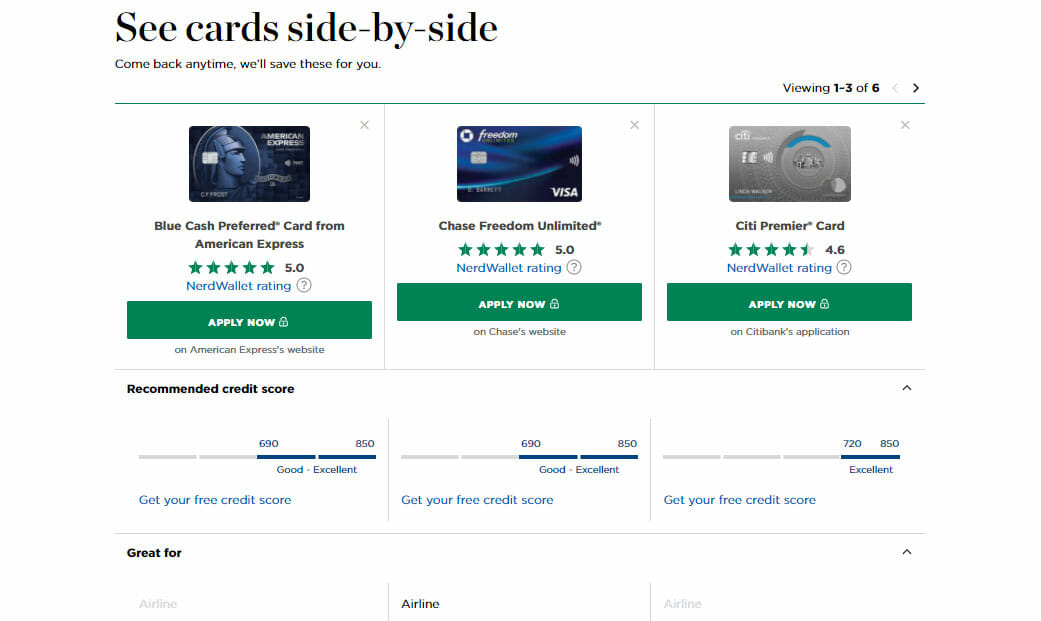Image resolution: width=1041 pixels, height=621 pixels.
Task: Get your free credit score under Citi Premier
Action: [740, 499]
